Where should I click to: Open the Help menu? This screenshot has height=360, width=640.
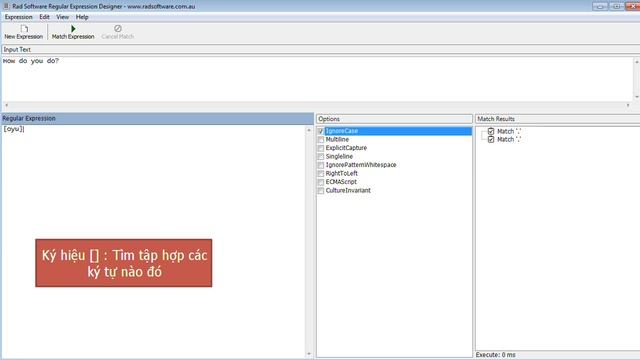[x=82, y=17]
